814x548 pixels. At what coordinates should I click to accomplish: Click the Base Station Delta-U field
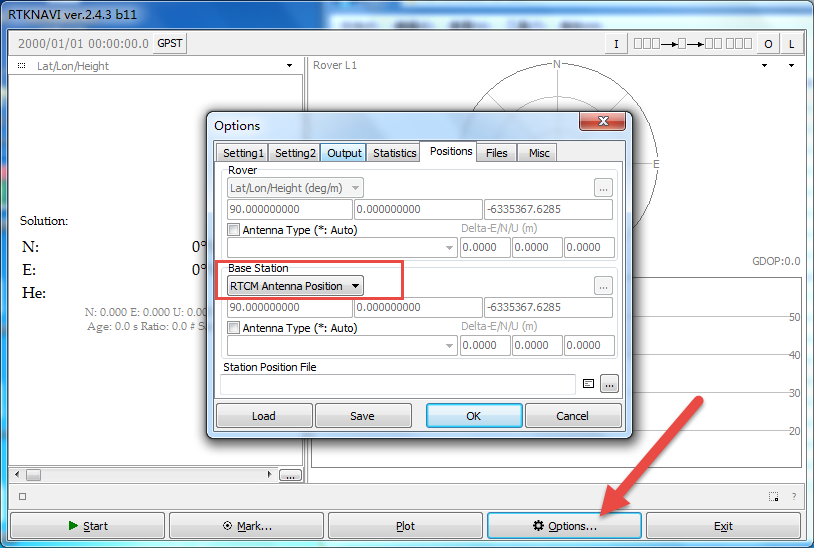pos(589,346)
